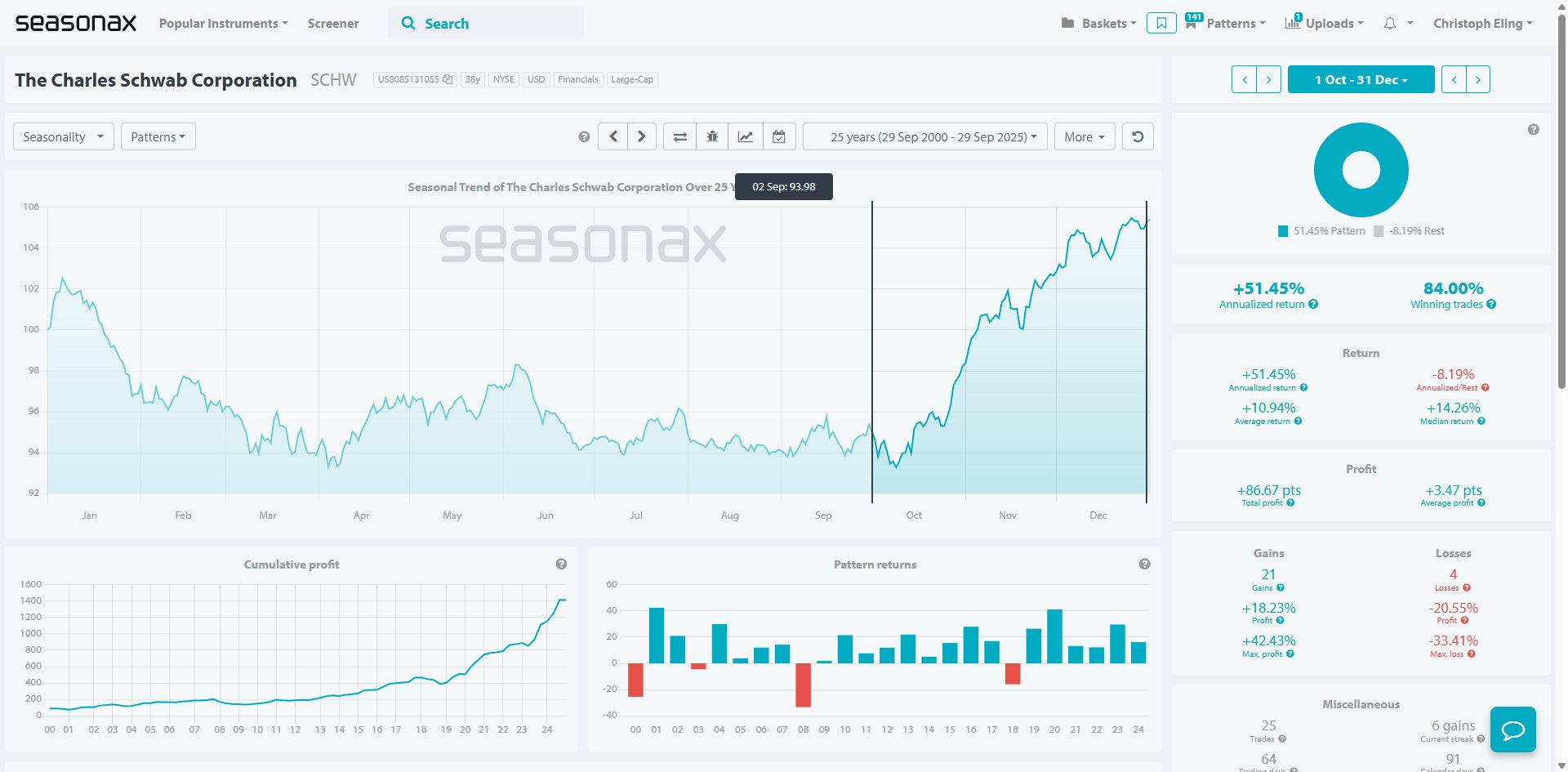The width and height of the screenshot is (1568, 772).
Task: Toggle the 51.45% Pattern legend item
Action: click(1321, 231)
